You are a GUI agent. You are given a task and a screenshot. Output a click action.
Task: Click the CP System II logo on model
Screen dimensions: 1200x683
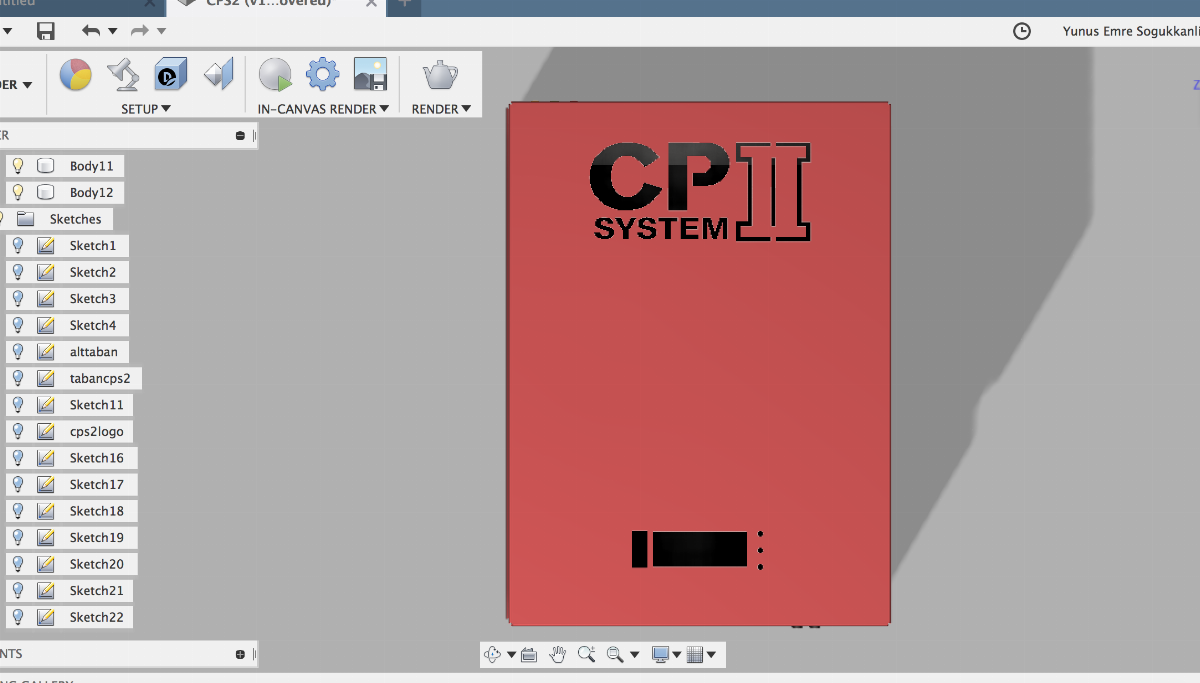pyautogui.click(x=700, y=192)
